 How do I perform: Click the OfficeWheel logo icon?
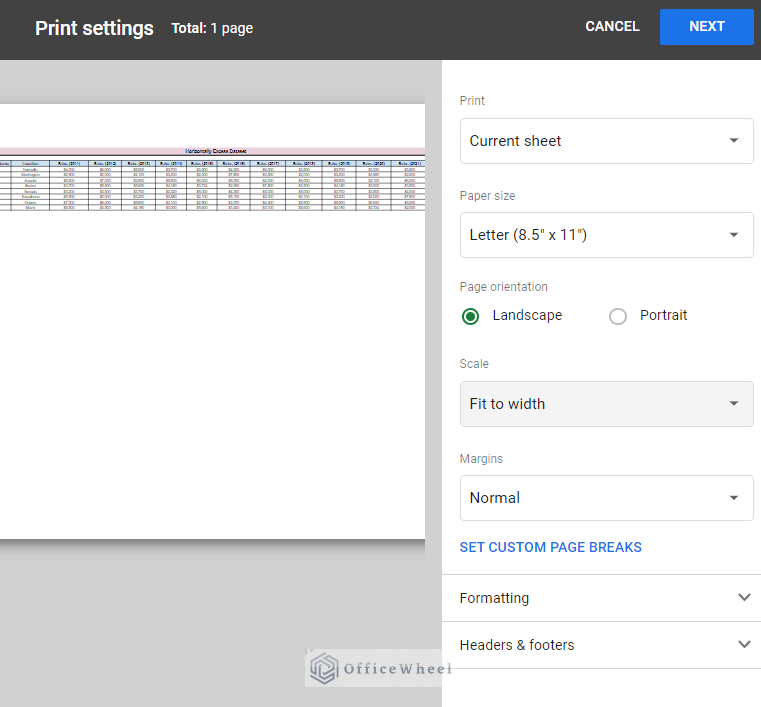pos(323,669)
